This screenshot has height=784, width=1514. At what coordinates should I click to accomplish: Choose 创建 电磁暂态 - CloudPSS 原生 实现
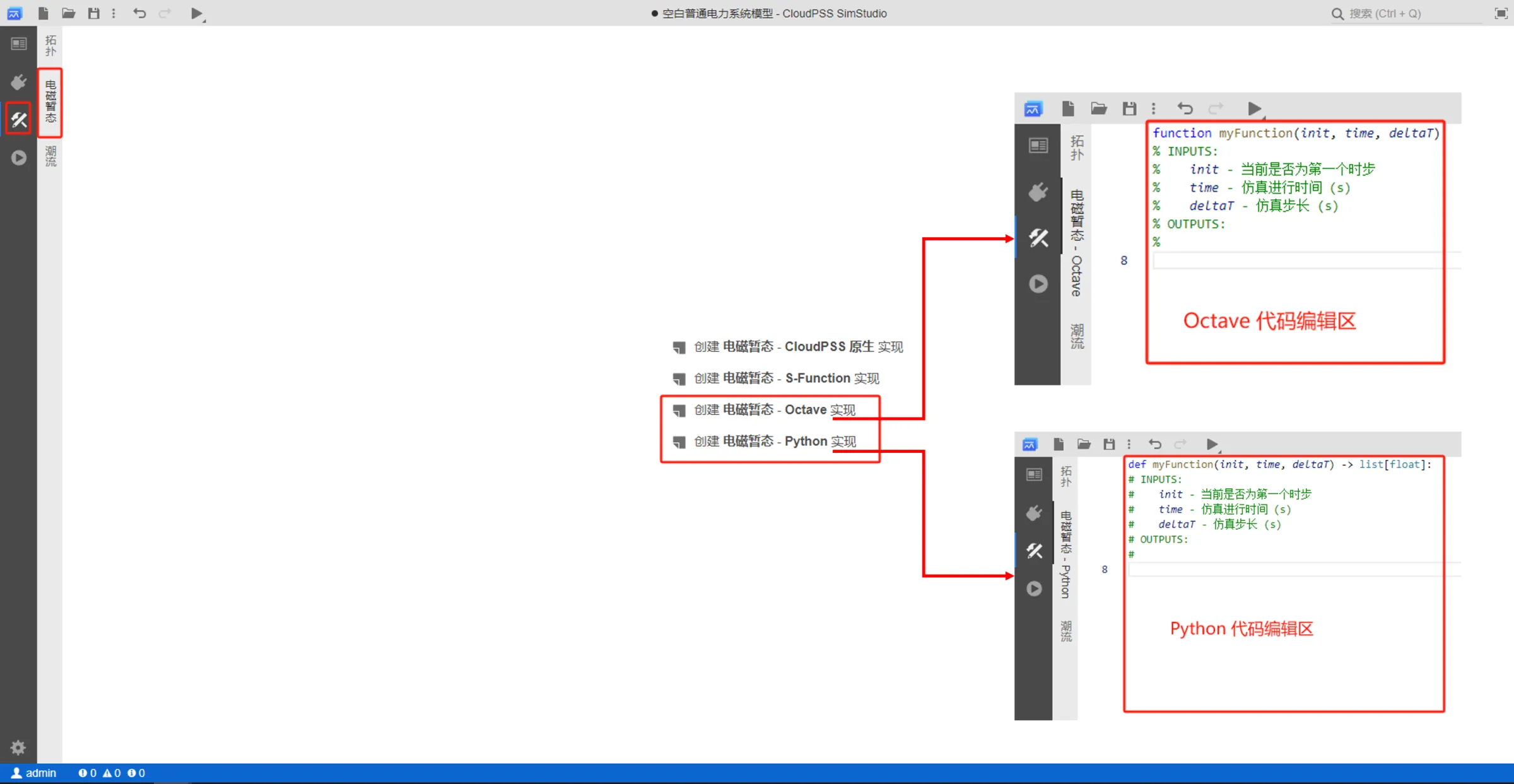pos(788,347)
